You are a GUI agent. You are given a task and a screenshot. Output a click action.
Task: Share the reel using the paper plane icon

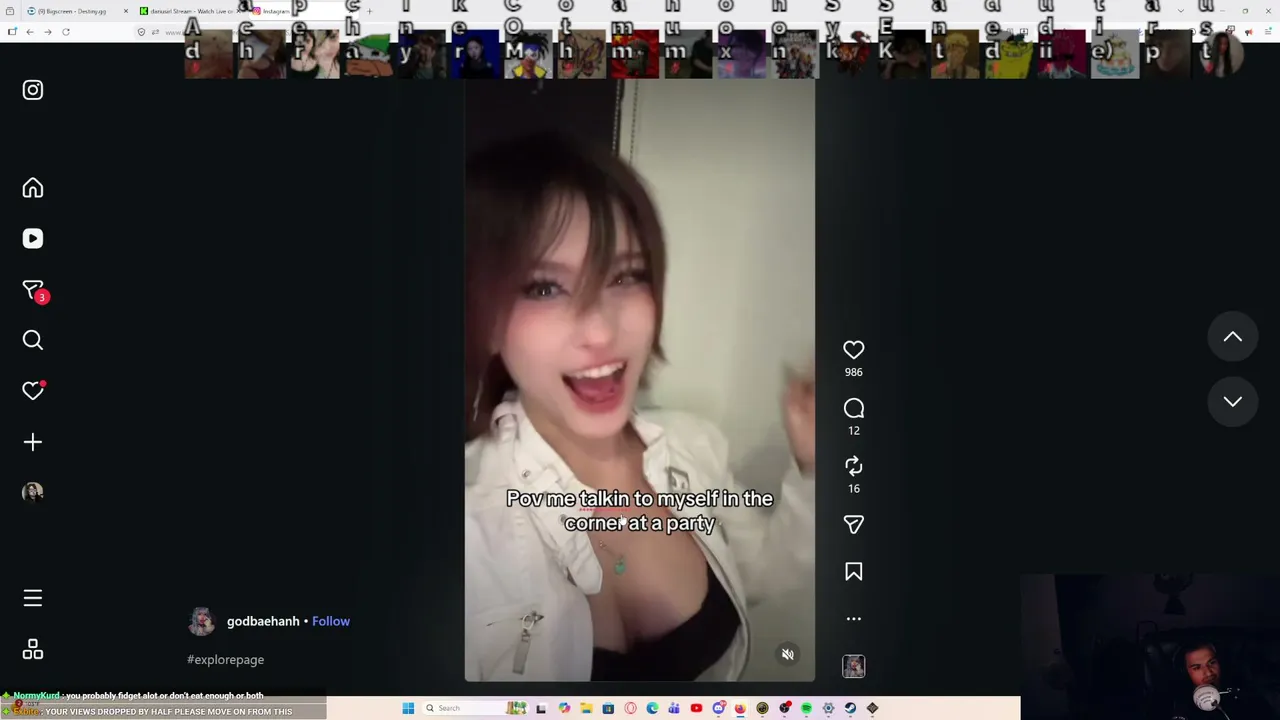853,524
